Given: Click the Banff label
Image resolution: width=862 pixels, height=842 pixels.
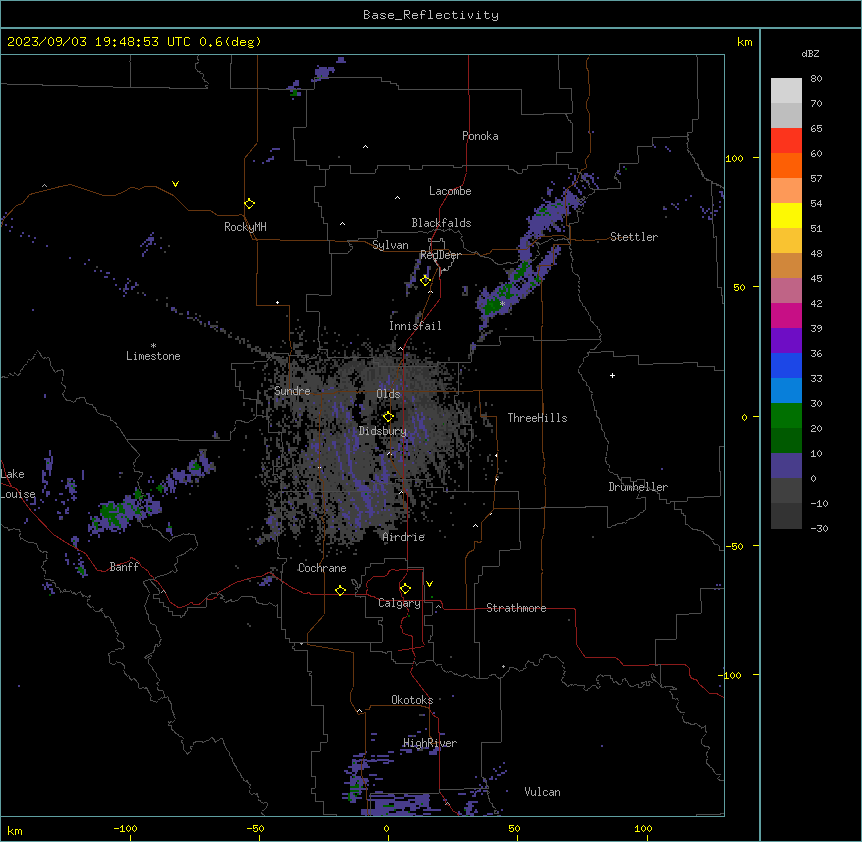Looking at the screenshot, I should coord(124,567).
